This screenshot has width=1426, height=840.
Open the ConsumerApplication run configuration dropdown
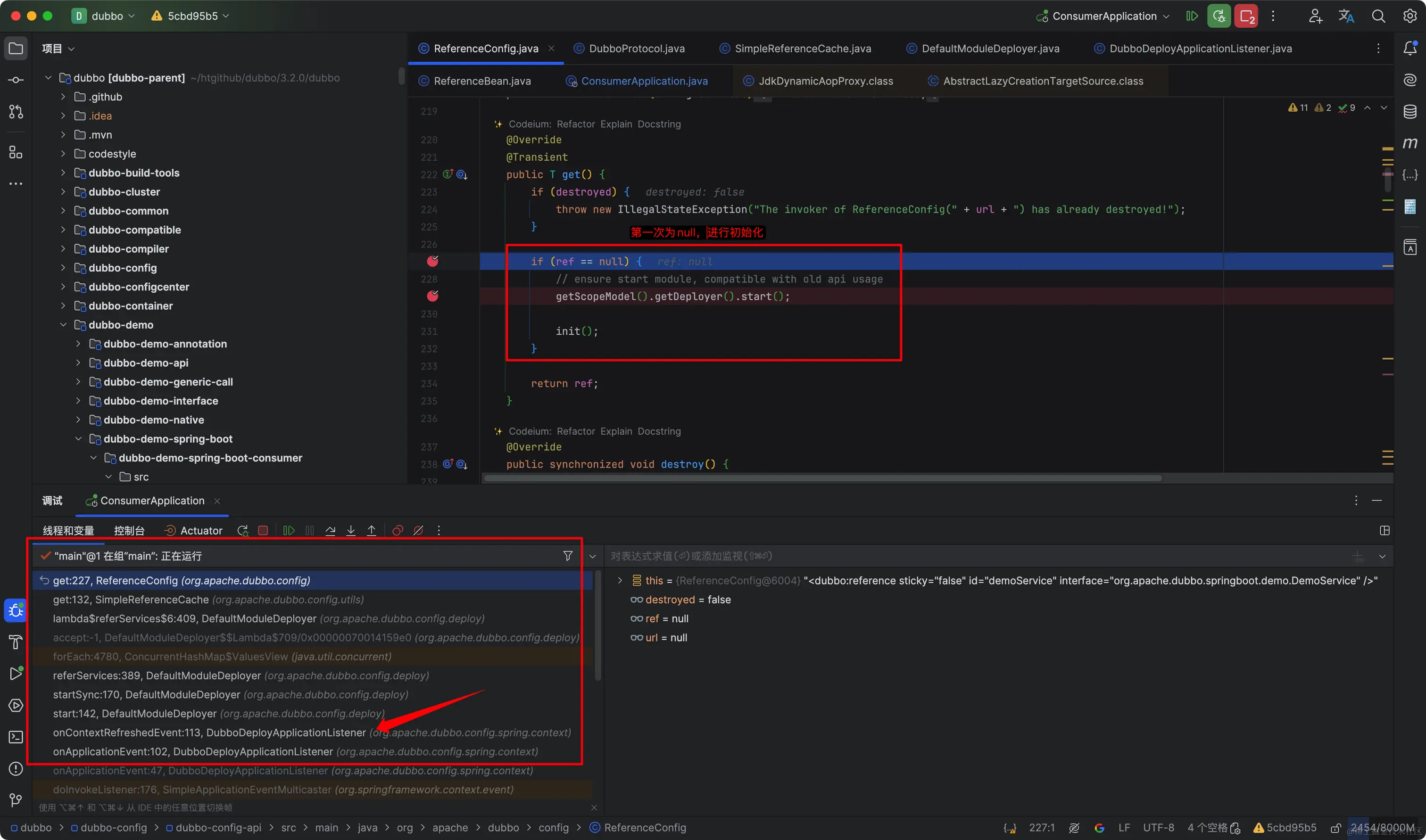click(x=1104, y=16)
